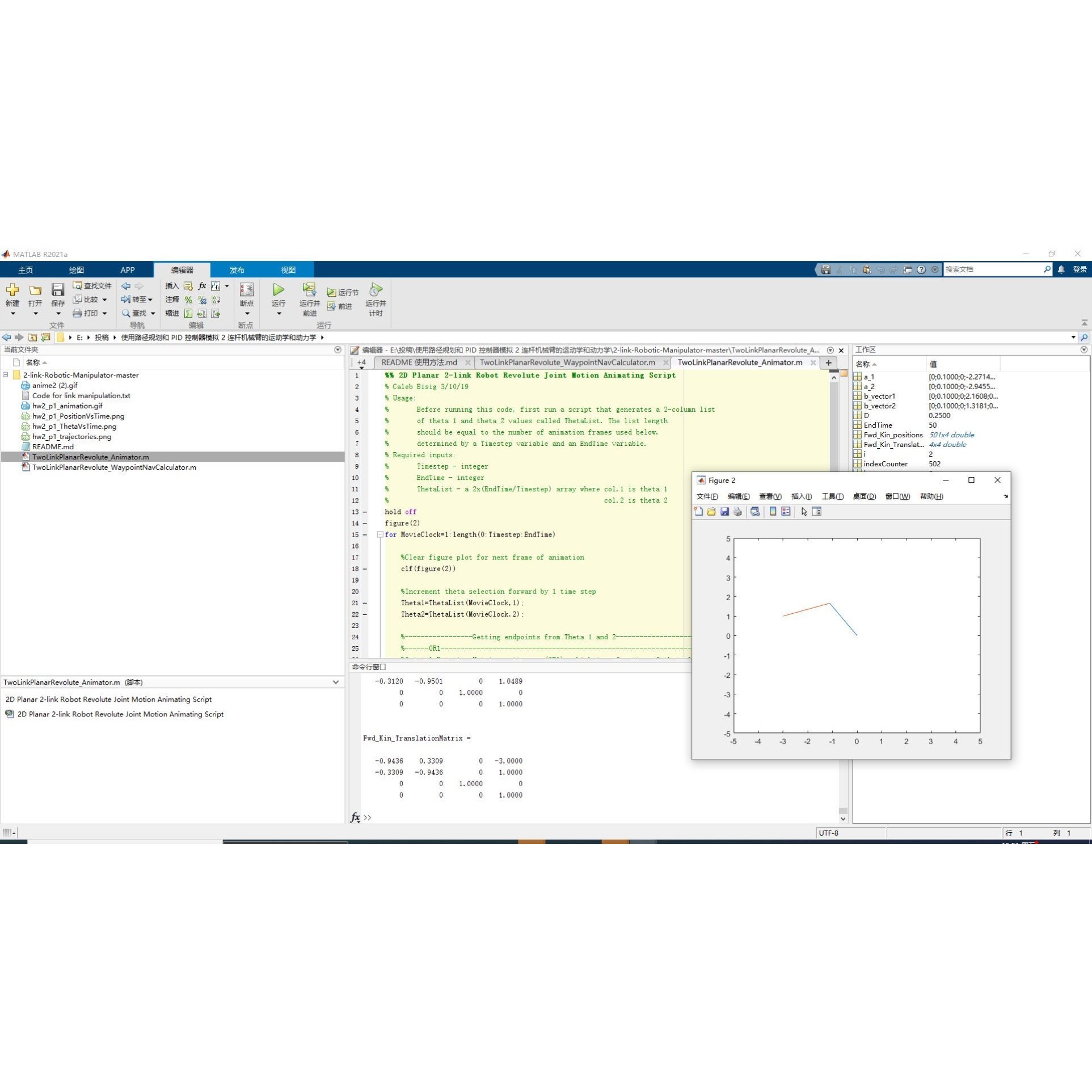Click the command window prompt input
Screen dimensions: 1092x1092
601,817
